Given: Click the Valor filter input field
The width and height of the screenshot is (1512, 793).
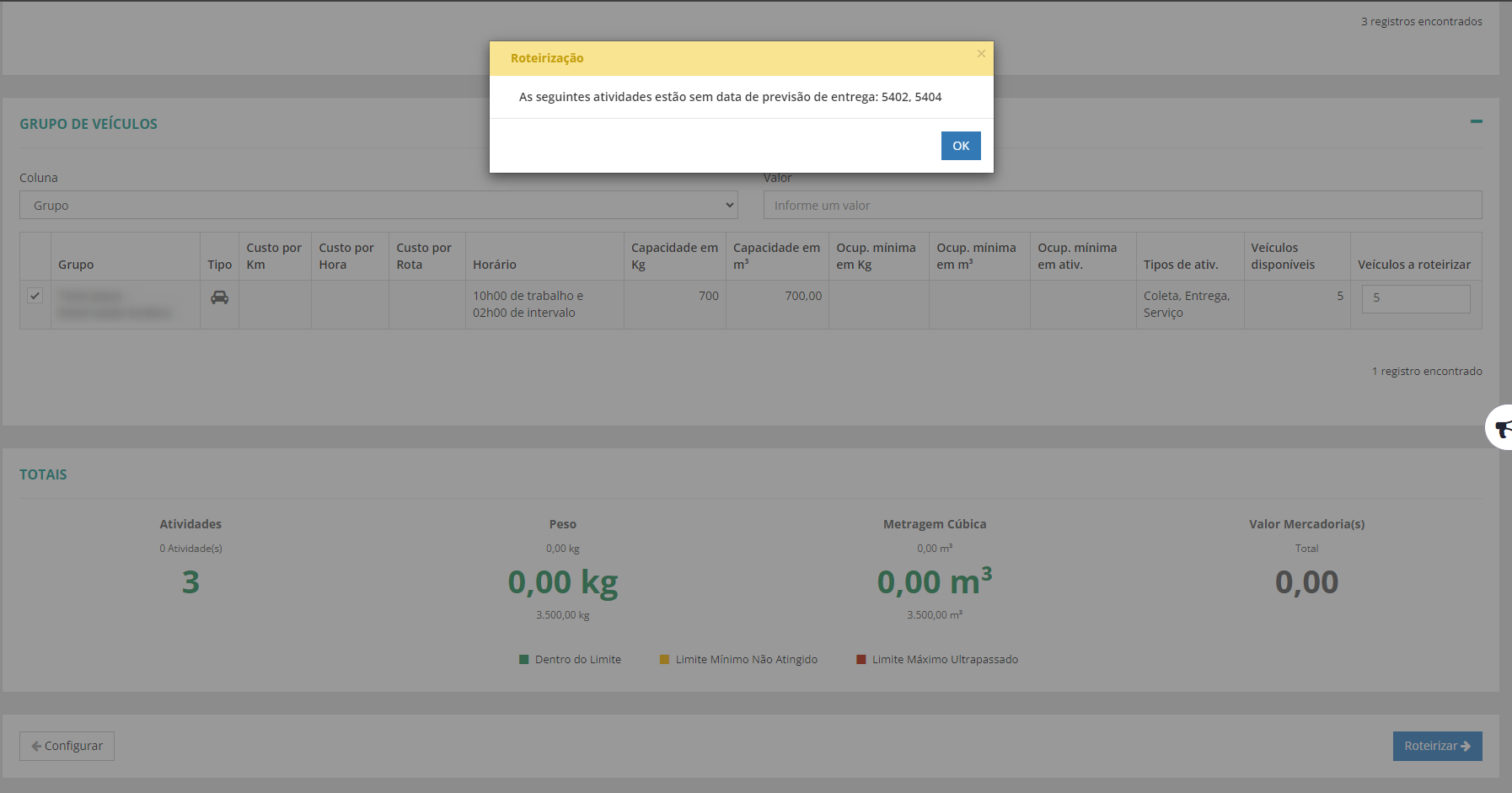Looking at the screenshot, I should click(1122, 206).
